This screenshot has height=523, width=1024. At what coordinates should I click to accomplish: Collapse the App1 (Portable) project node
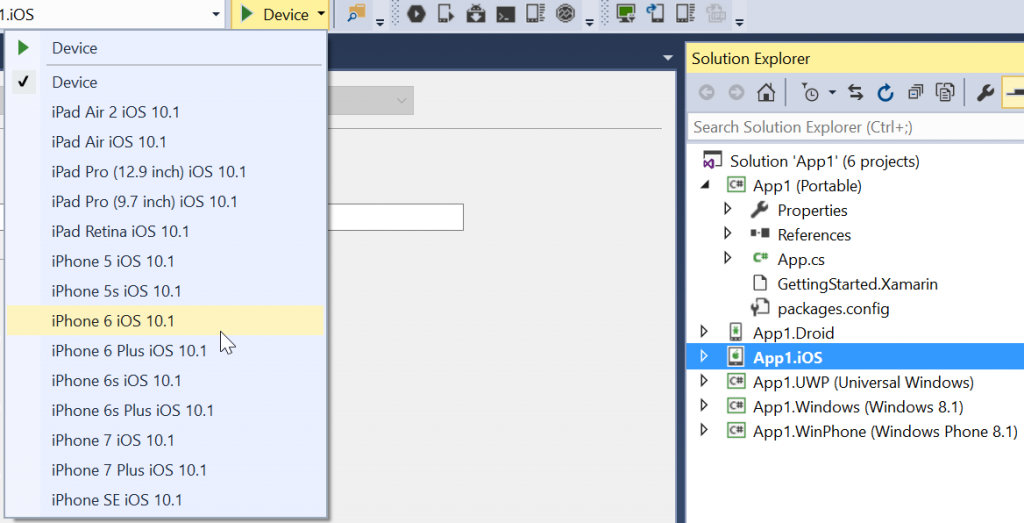point(705,185)
